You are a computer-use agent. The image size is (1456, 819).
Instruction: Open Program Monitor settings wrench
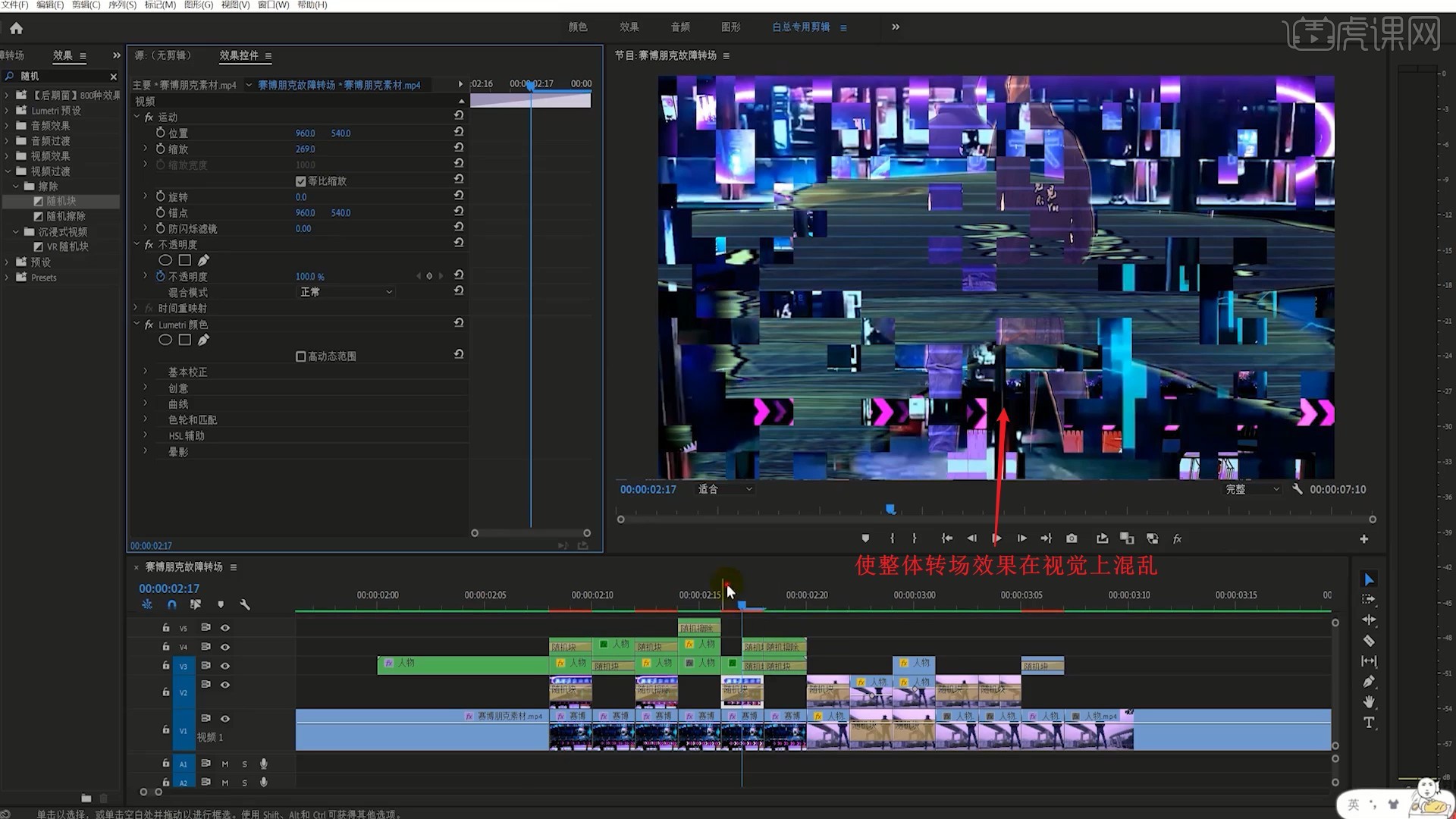coord(1298,489)
